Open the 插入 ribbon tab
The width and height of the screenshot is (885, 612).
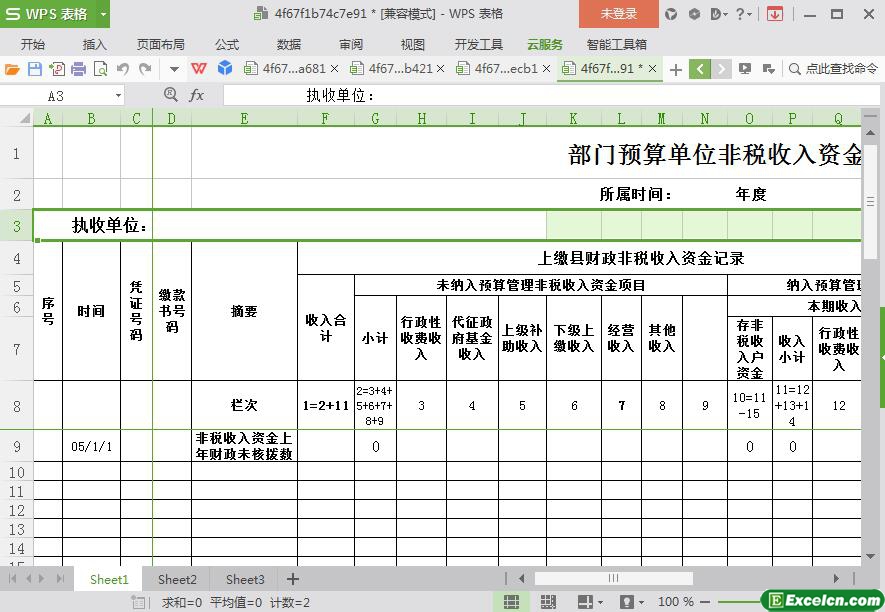click(94, 45)
